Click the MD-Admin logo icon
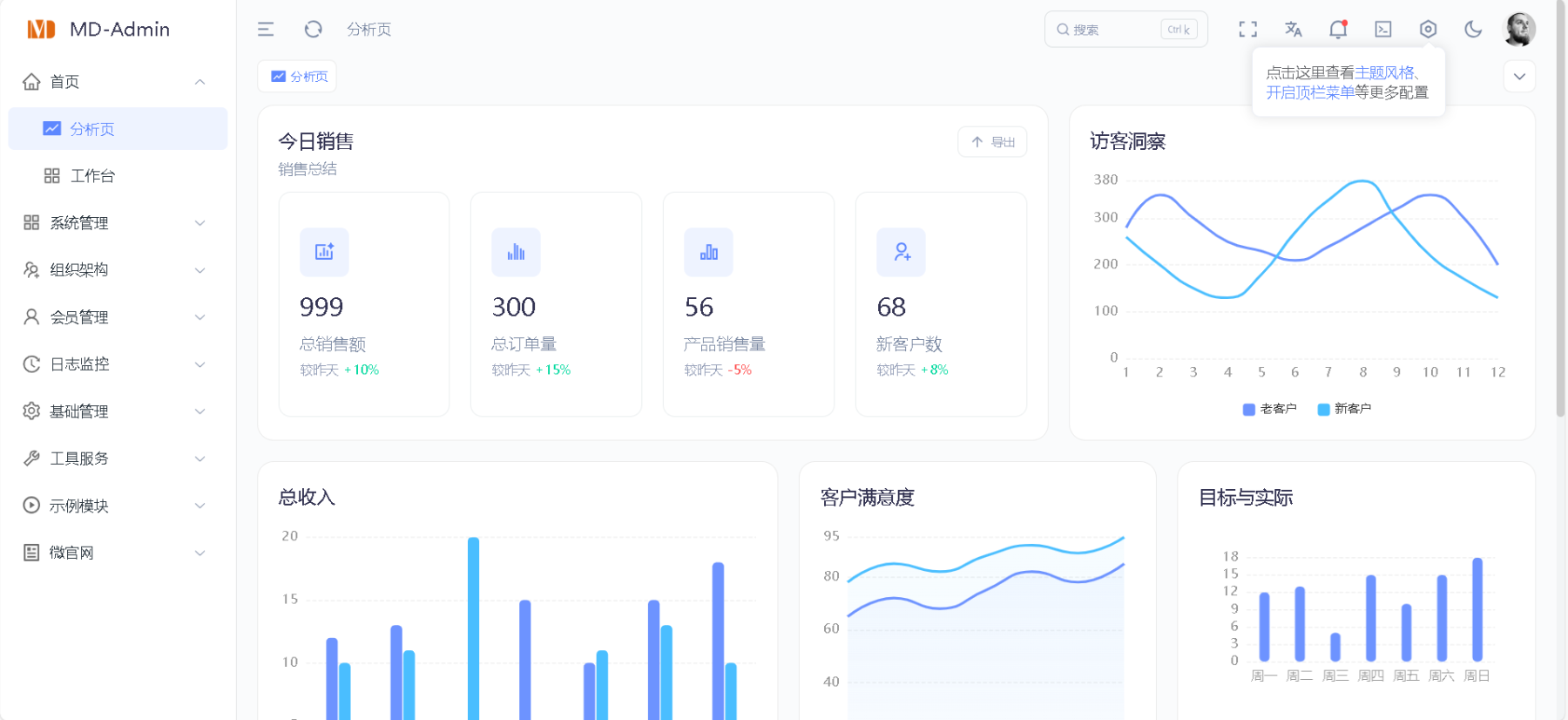Viewport: 1568px width, 720px height. [x=41, y=30]
